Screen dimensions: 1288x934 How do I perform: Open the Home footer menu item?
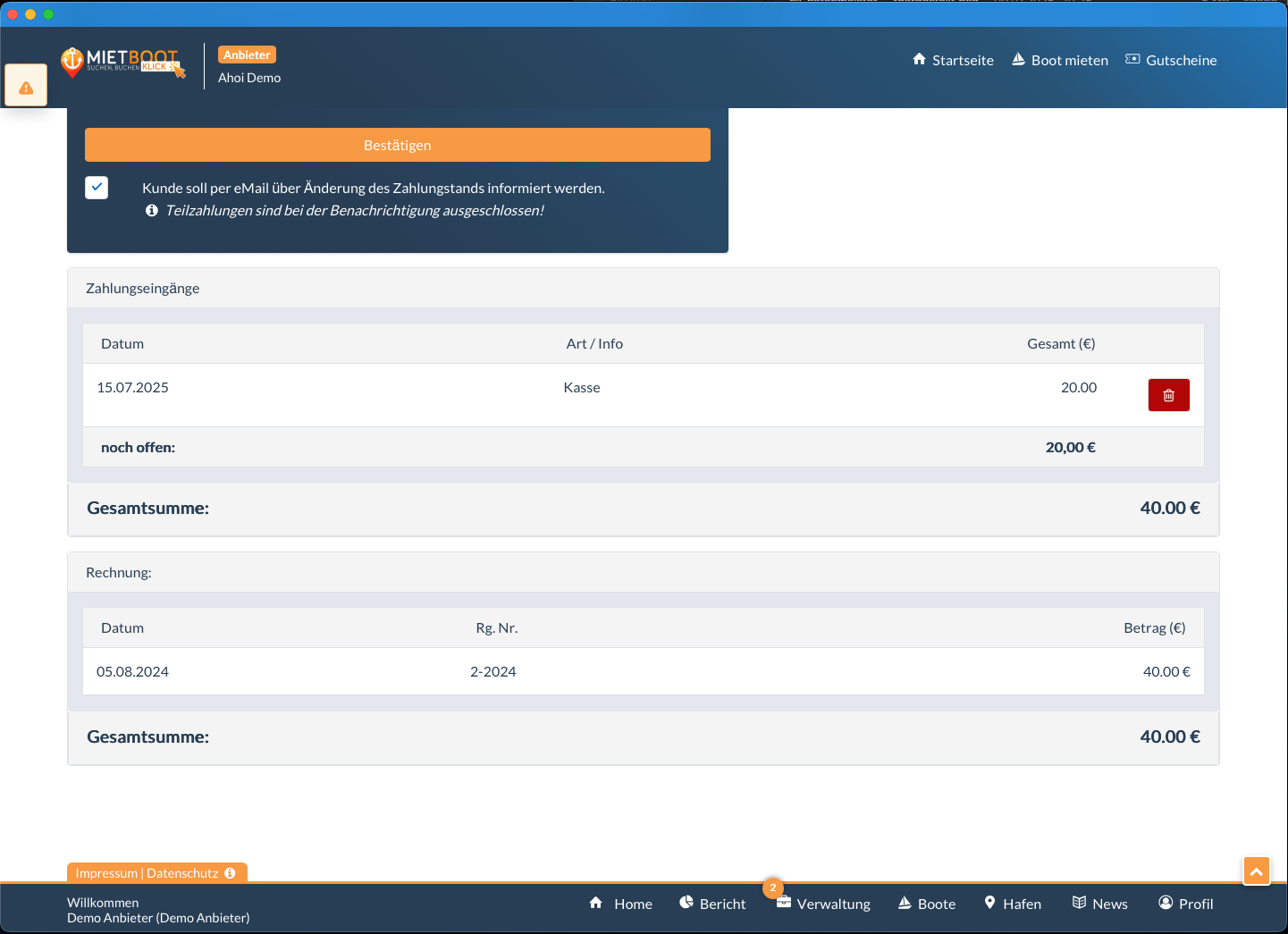pyautogui.click(x=621, y=904)
